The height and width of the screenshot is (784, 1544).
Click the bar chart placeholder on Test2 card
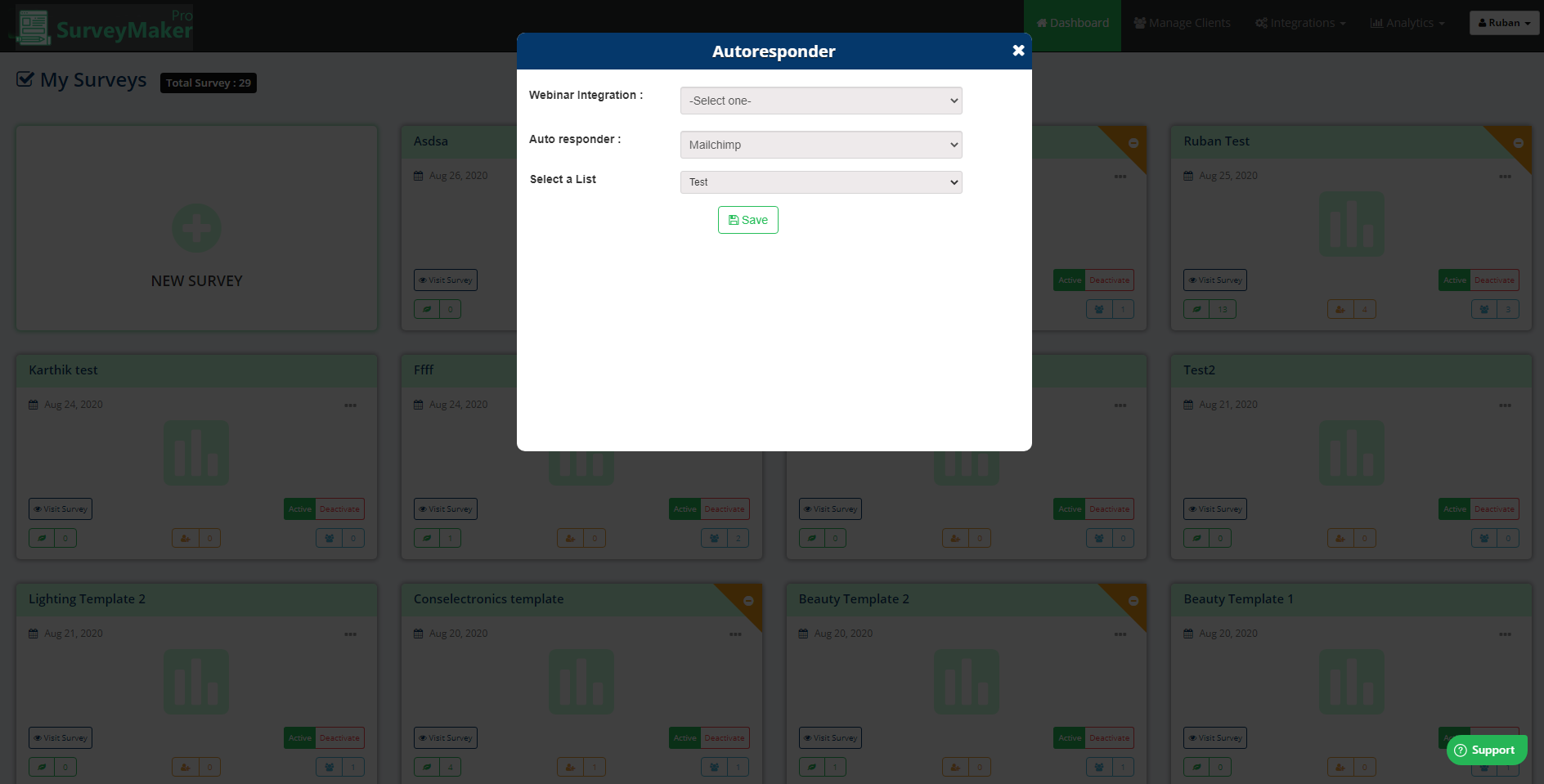[1351, 452]
